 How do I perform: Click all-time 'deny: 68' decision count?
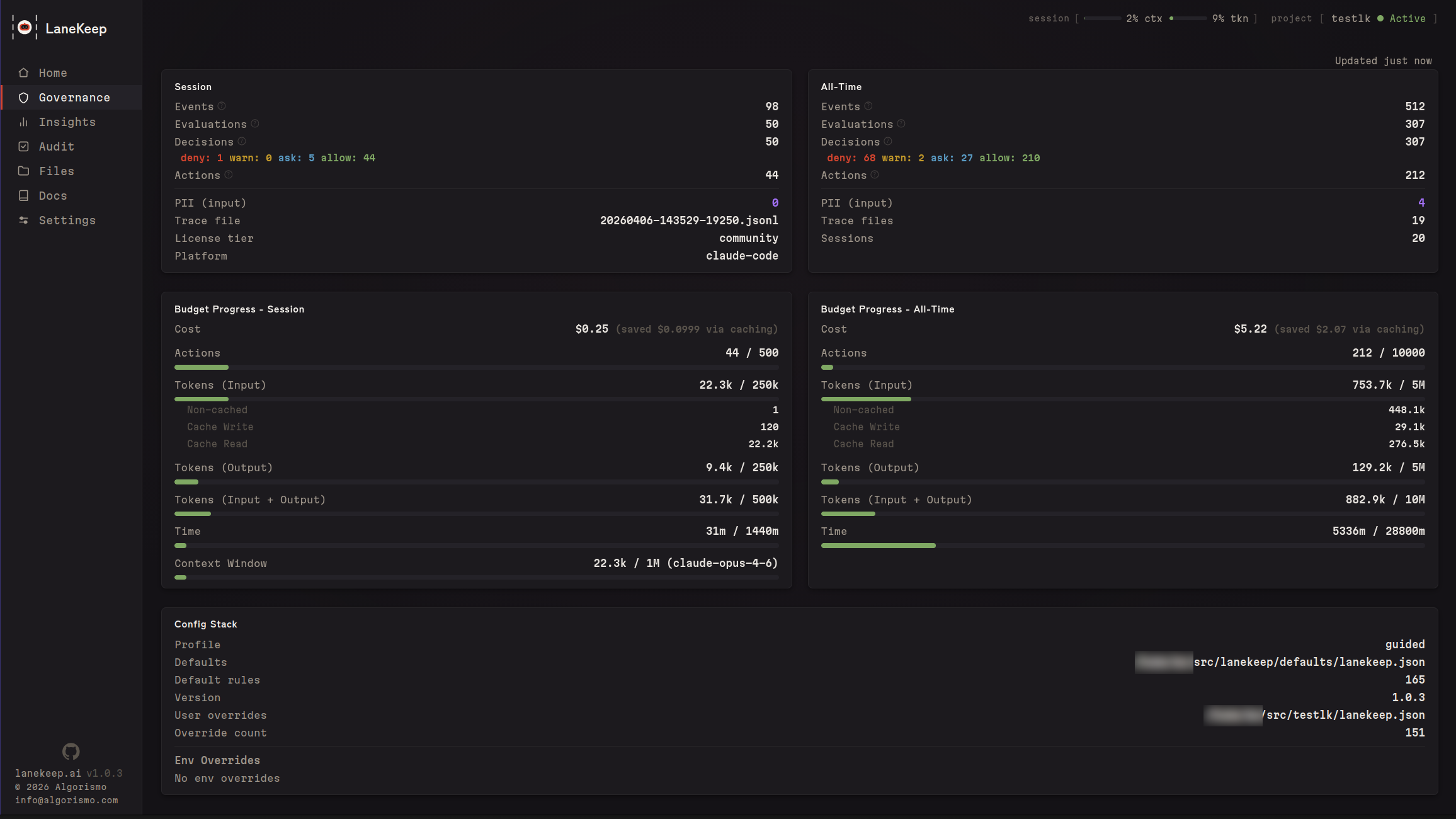851,158
